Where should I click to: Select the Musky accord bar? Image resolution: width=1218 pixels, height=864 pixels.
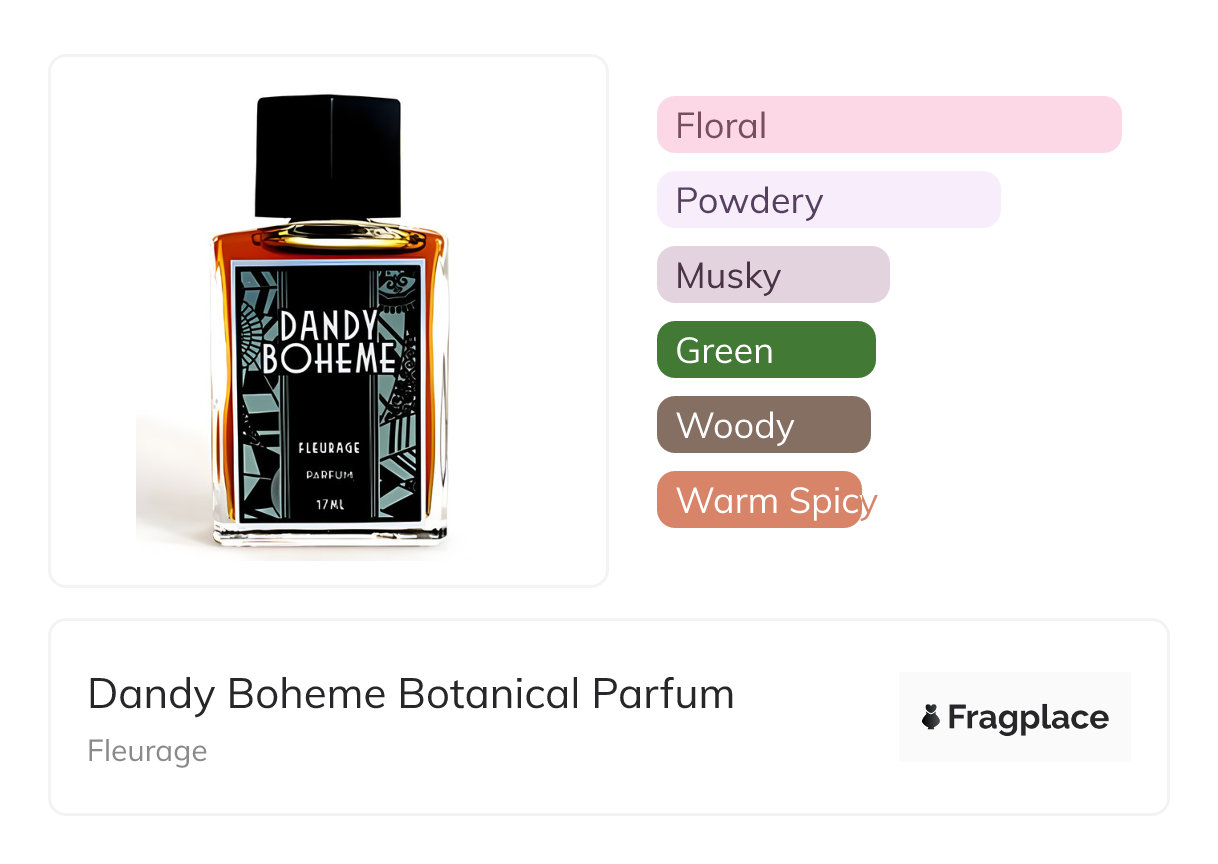(773, 275)
